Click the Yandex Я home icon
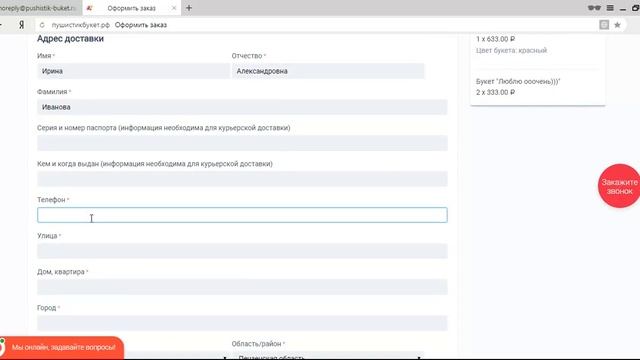The width and height of the screenshot is (640, 360). pyautogui.click(x=21, y=25)
